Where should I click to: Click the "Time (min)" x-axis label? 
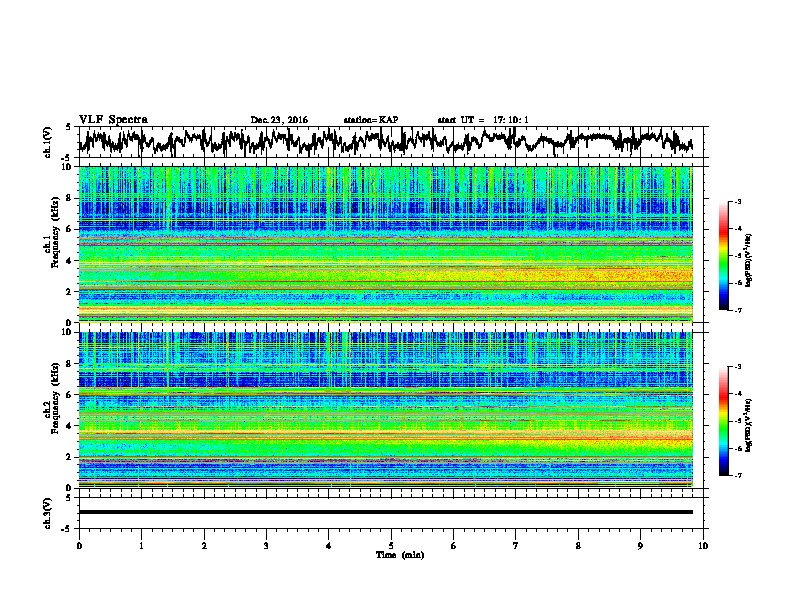tap(400, 555)
